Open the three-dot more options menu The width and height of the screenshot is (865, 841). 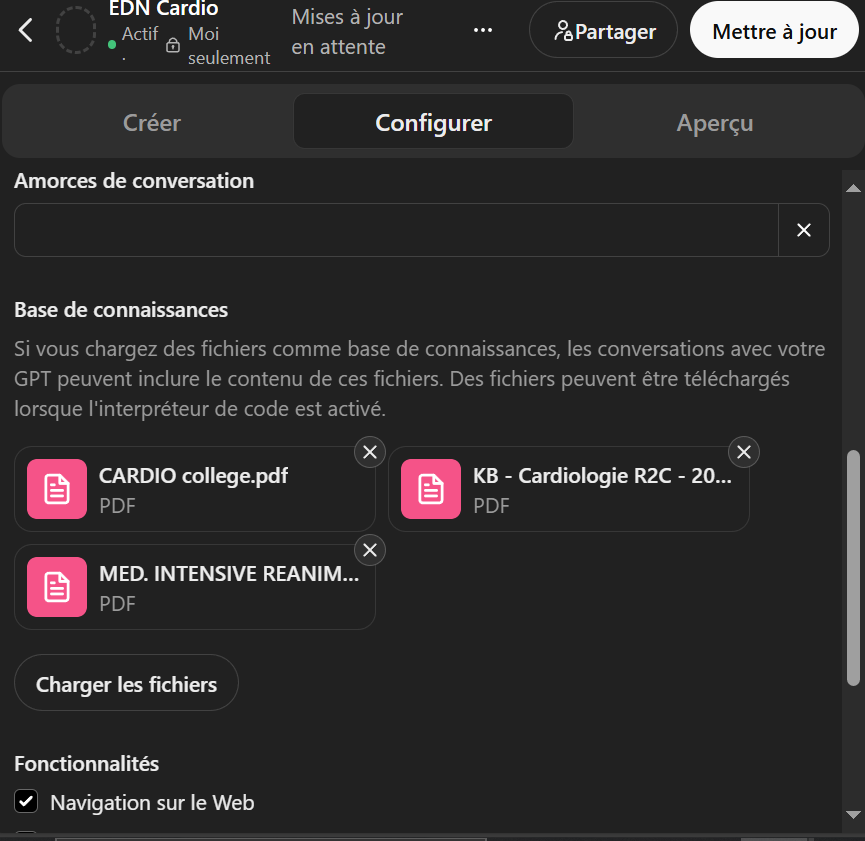click(483, 30)
